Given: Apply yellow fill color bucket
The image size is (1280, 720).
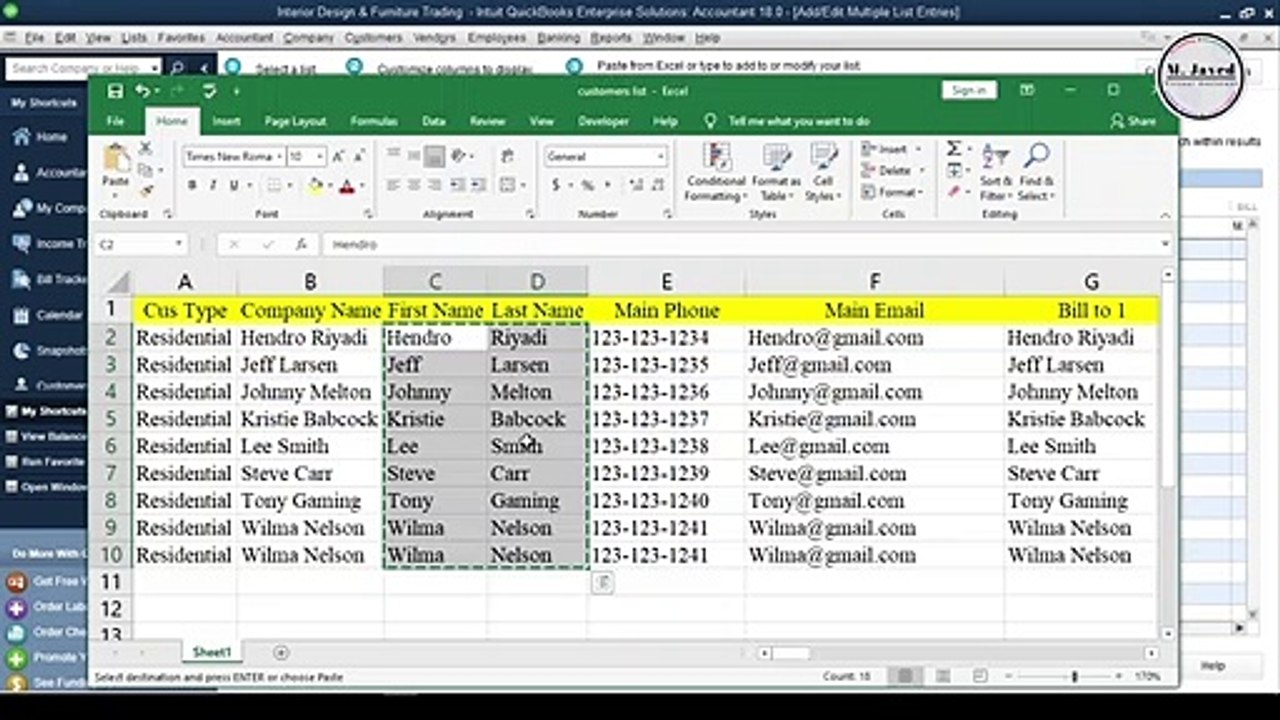Looking at the screenshot, I should [x=316, y=185].
